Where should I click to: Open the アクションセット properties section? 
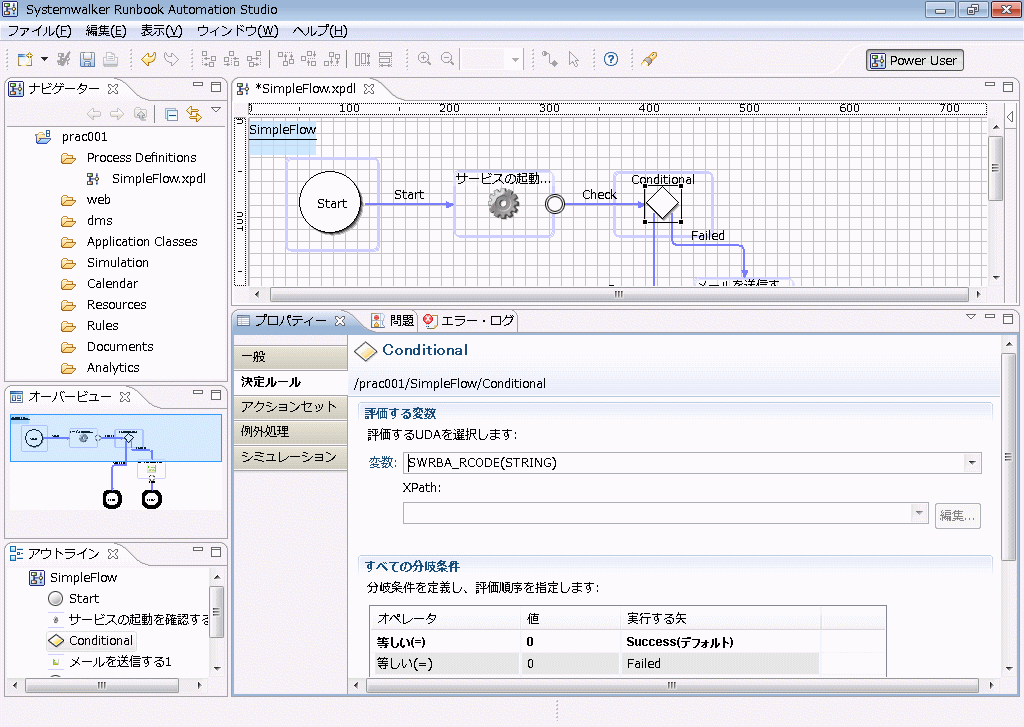click(290, 406)
